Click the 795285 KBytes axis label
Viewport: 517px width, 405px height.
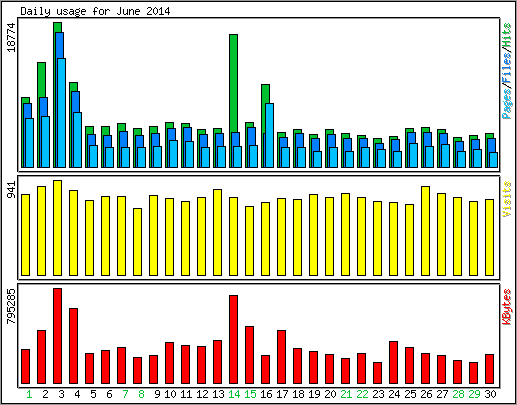(x=11, y=306)
